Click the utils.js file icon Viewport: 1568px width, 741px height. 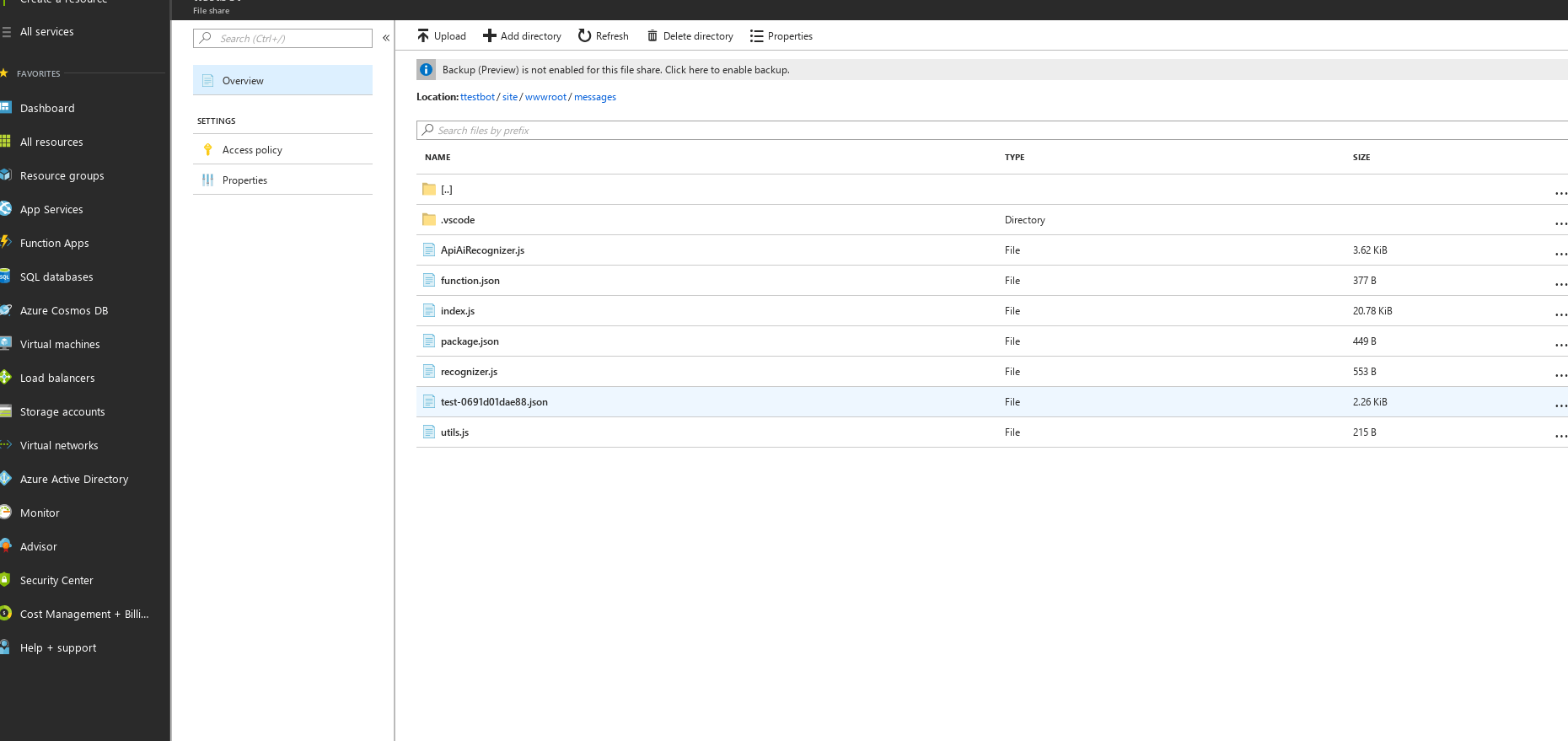coord(429,432)
